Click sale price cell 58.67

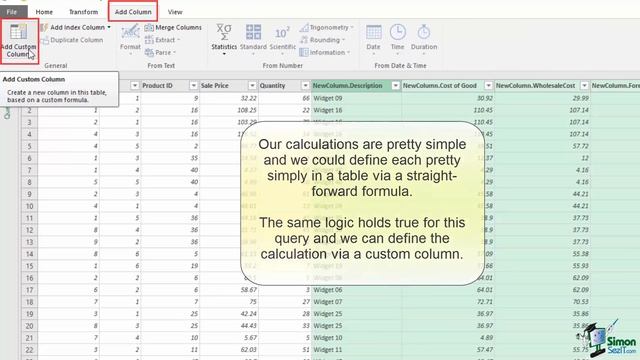(229, 290)
